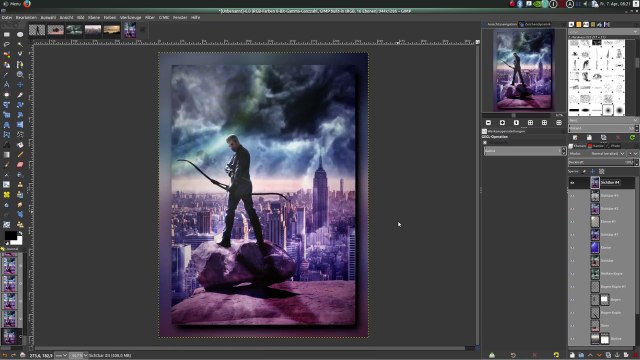This screenshot has height=360, width=640.
Task: Open the Farben menu
Action: [110, 18]
